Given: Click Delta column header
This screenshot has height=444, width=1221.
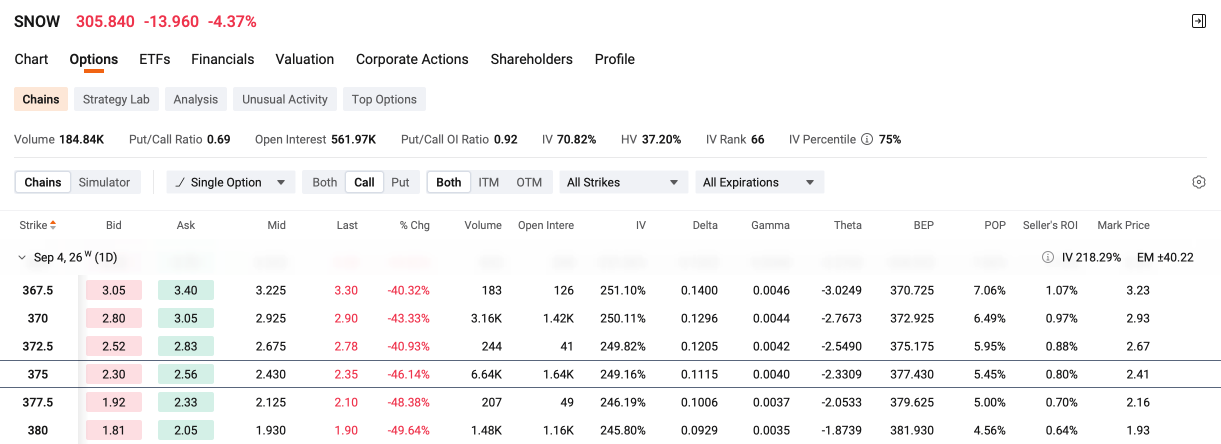Looking at the screenshot, I should [705, 225].
